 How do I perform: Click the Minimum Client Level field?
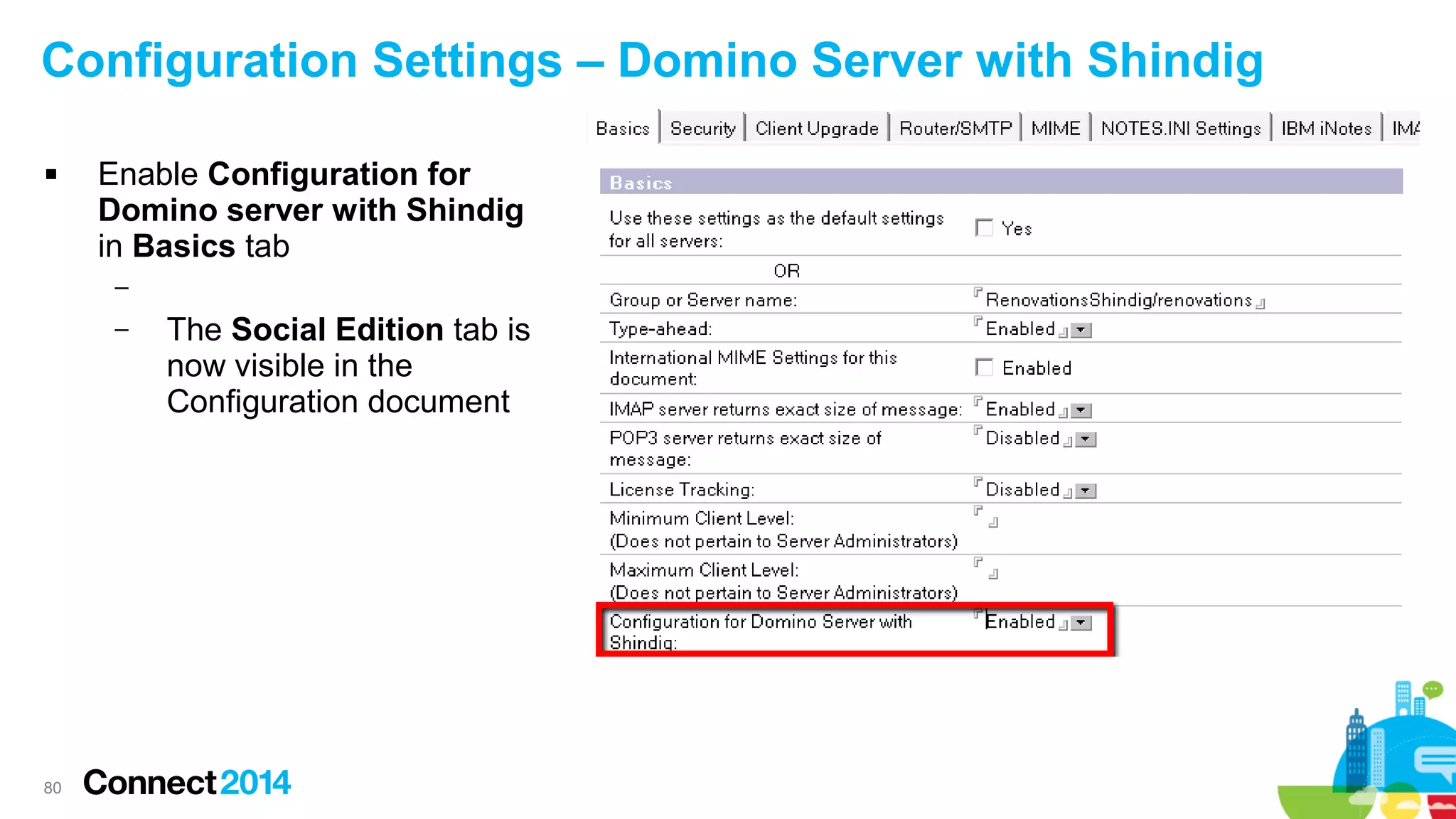tap(986, 517)
